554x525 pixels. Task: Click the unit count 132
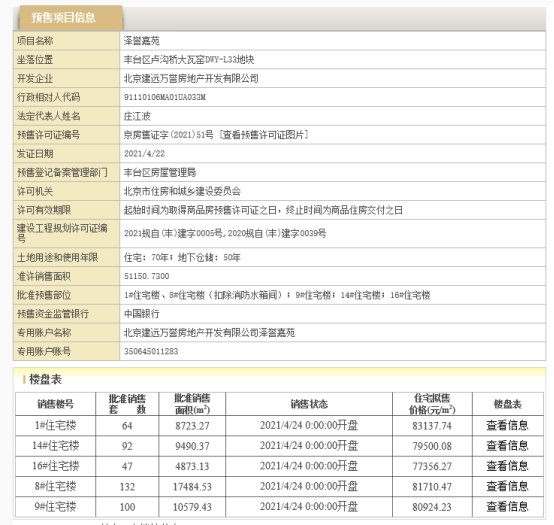click(127, 487)
